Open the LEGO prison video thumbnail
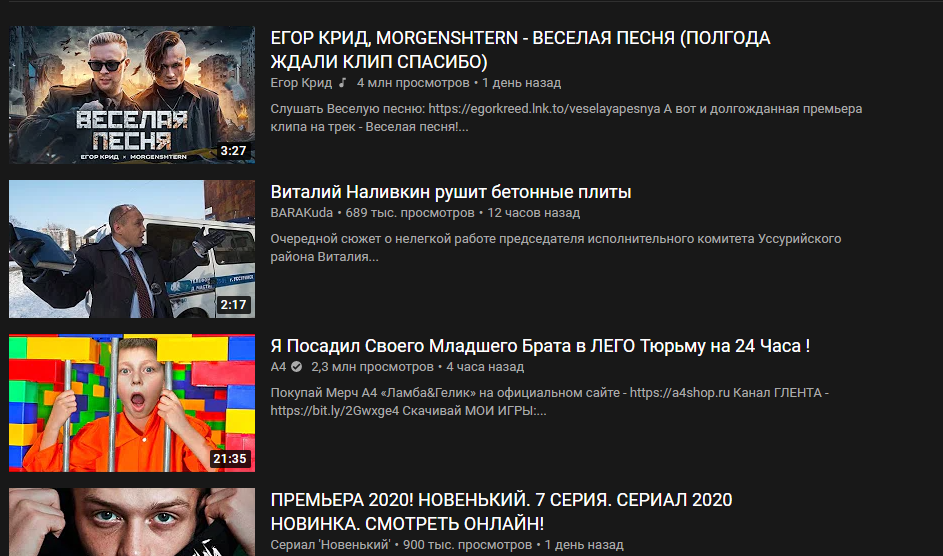The width and height of the screenshot is (943, 556). pyautogui.click(x=132, y=403)
